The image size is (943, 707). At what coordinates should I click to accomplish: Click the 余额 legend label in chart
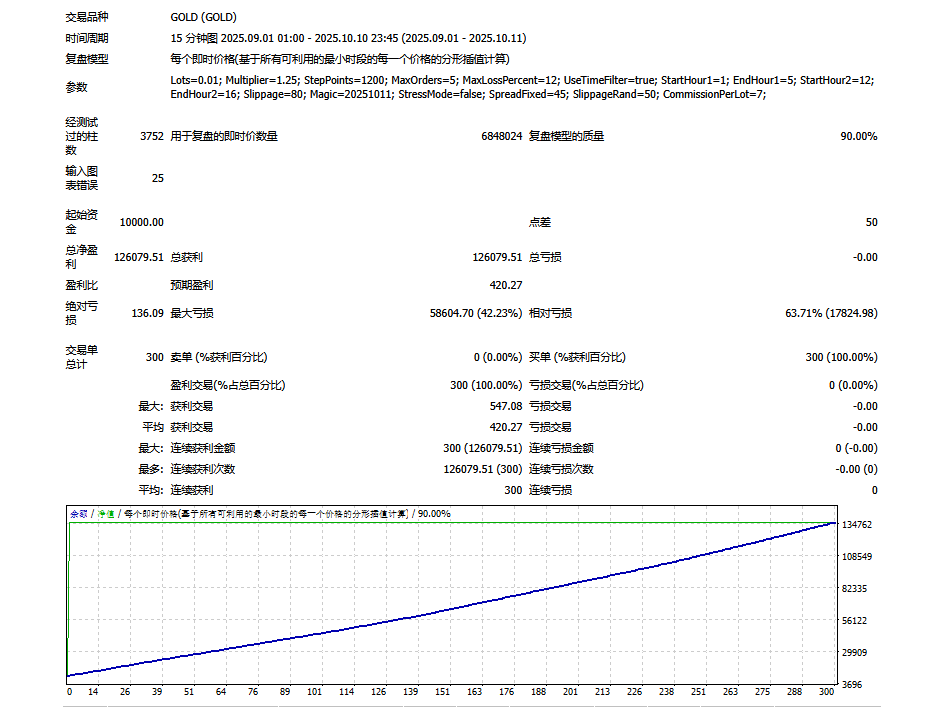[x=79, y=514]
